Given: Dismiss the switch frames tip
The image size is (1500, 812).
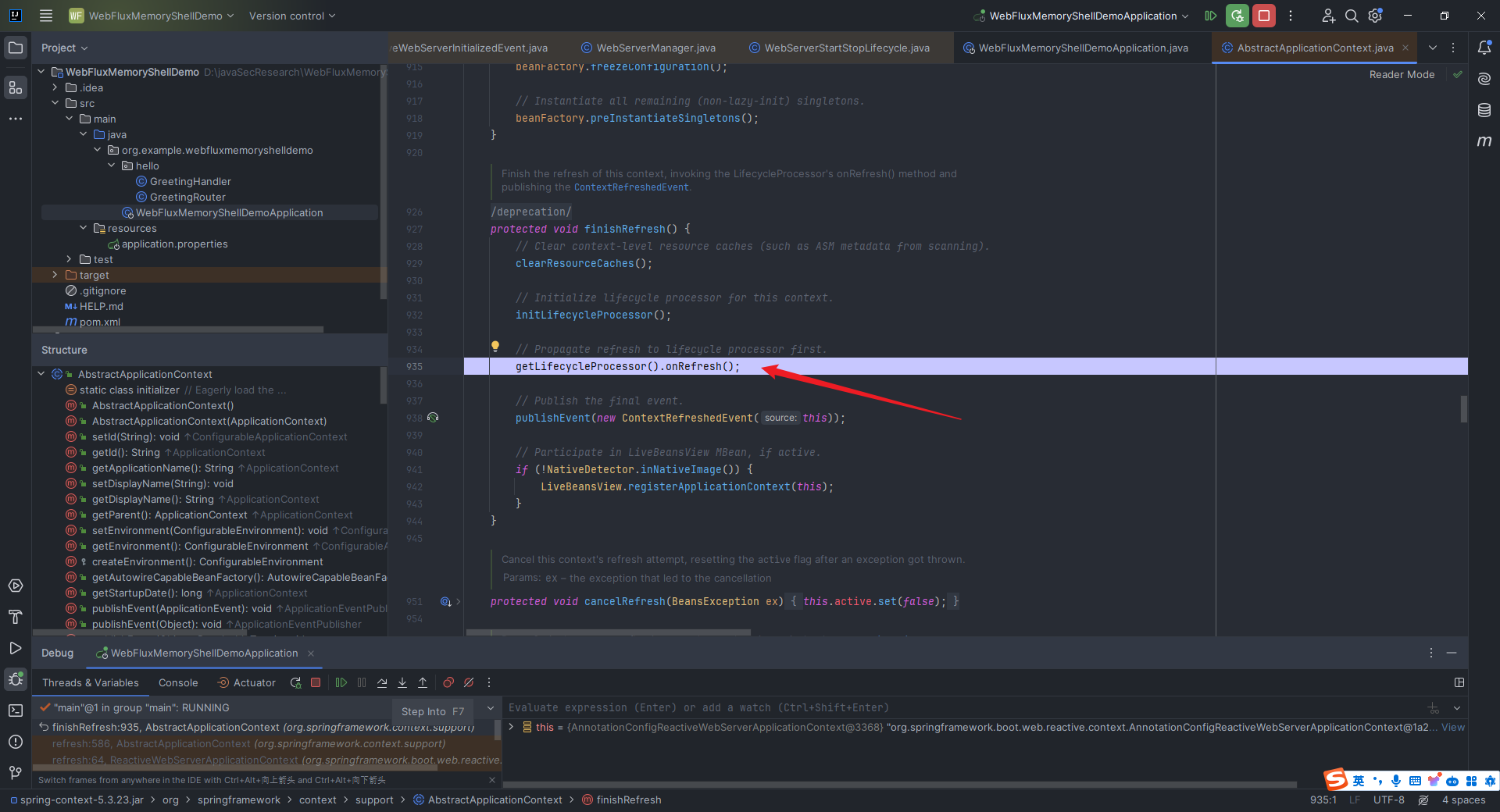Looking at the screenshot, I should click(x=491, y=780).
